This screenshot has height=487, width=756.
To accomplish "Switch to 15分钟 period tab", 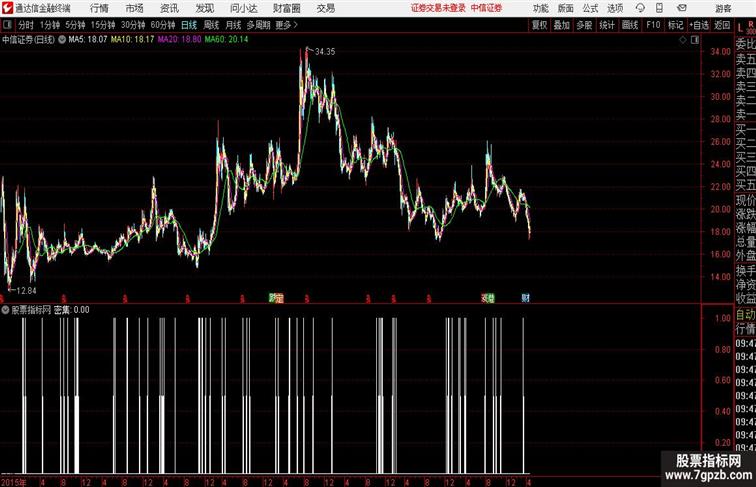I will tap(103, 25).
